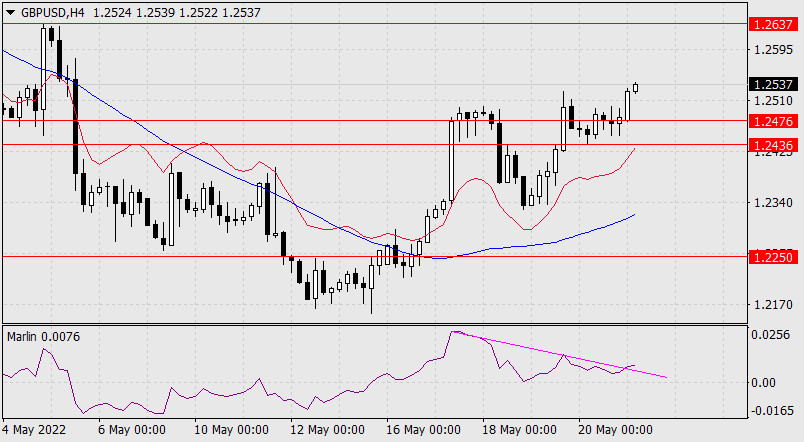Select the last candlestick near 1.2537

click(x=636, y=88)
